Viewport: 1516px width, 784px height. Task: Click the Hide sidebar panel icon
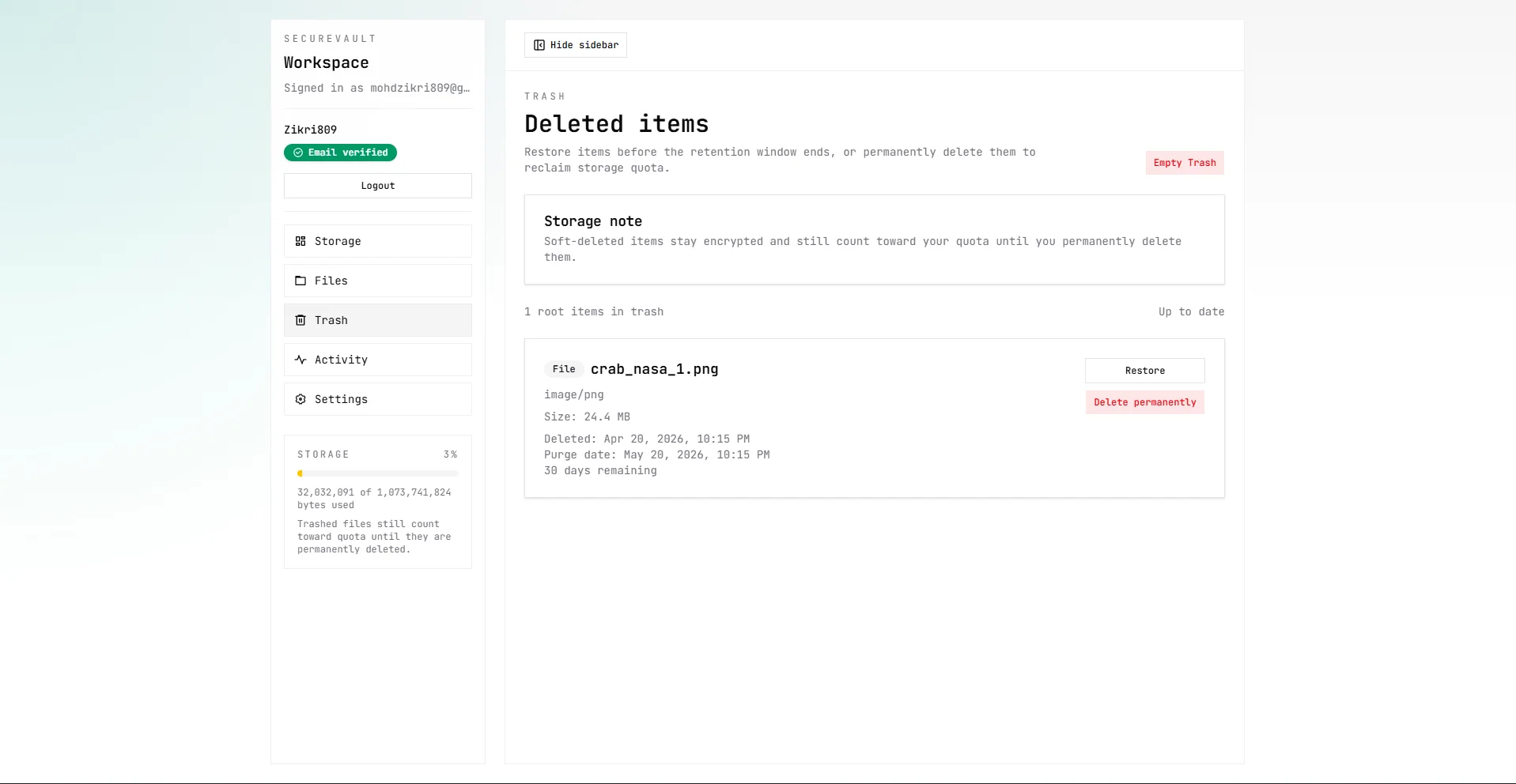[539, 45]
